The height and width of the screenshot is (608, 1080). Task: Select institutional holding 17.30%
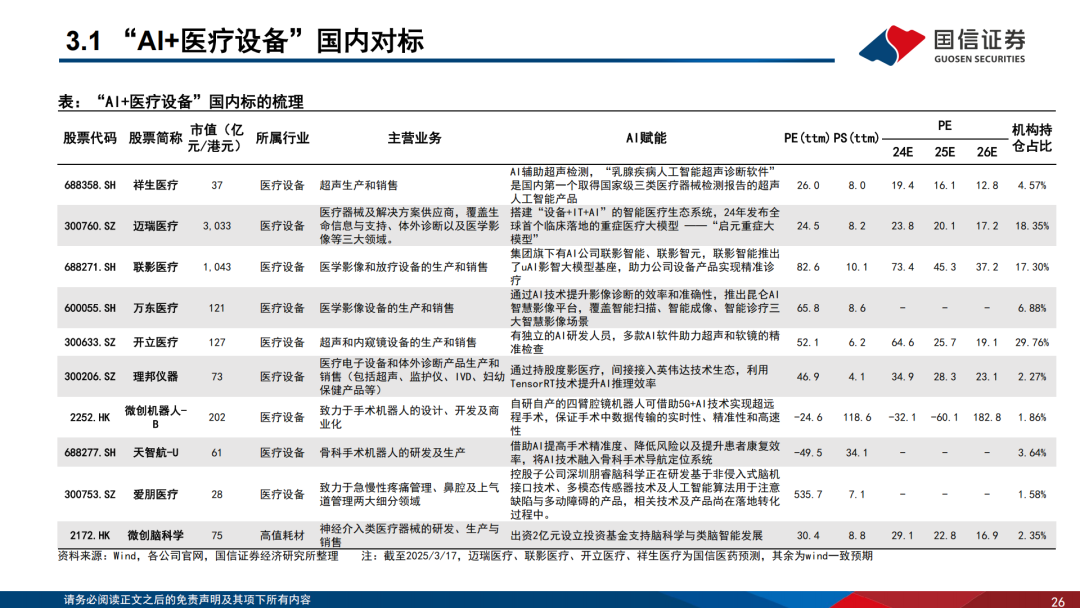point(1032,267)
